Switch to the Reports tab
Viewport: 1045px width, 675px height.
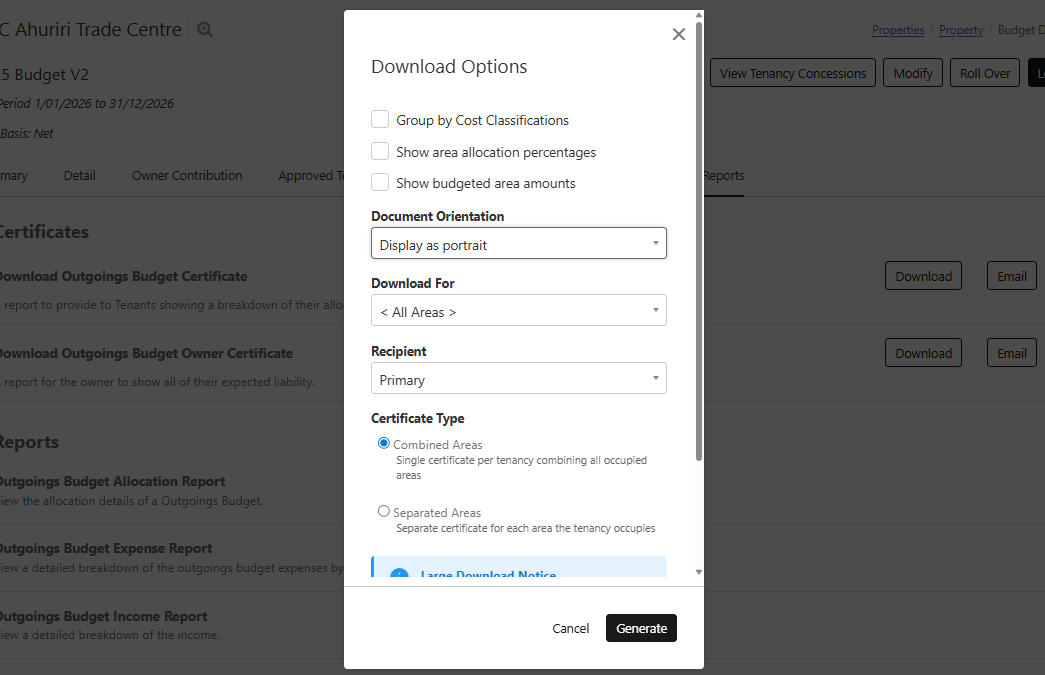723,176
